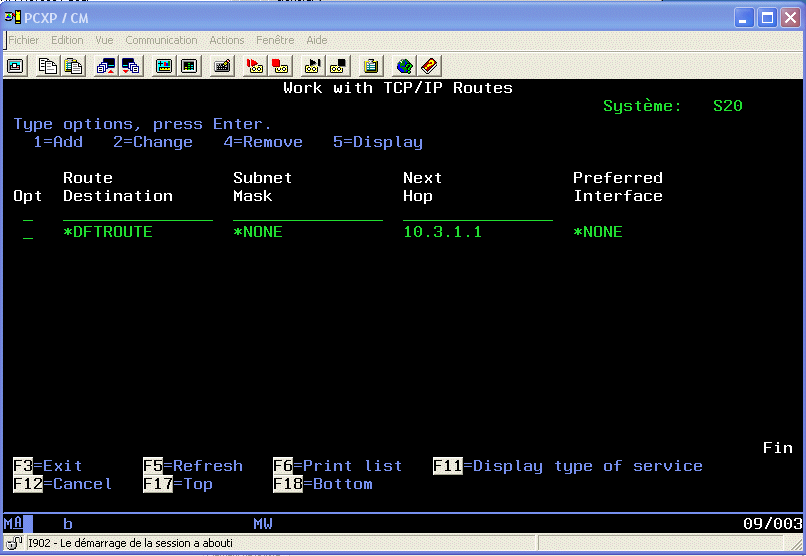806x556 pixels.
Task: Open the Keyboard remap toolbar icon
Action: pos(223,66)
